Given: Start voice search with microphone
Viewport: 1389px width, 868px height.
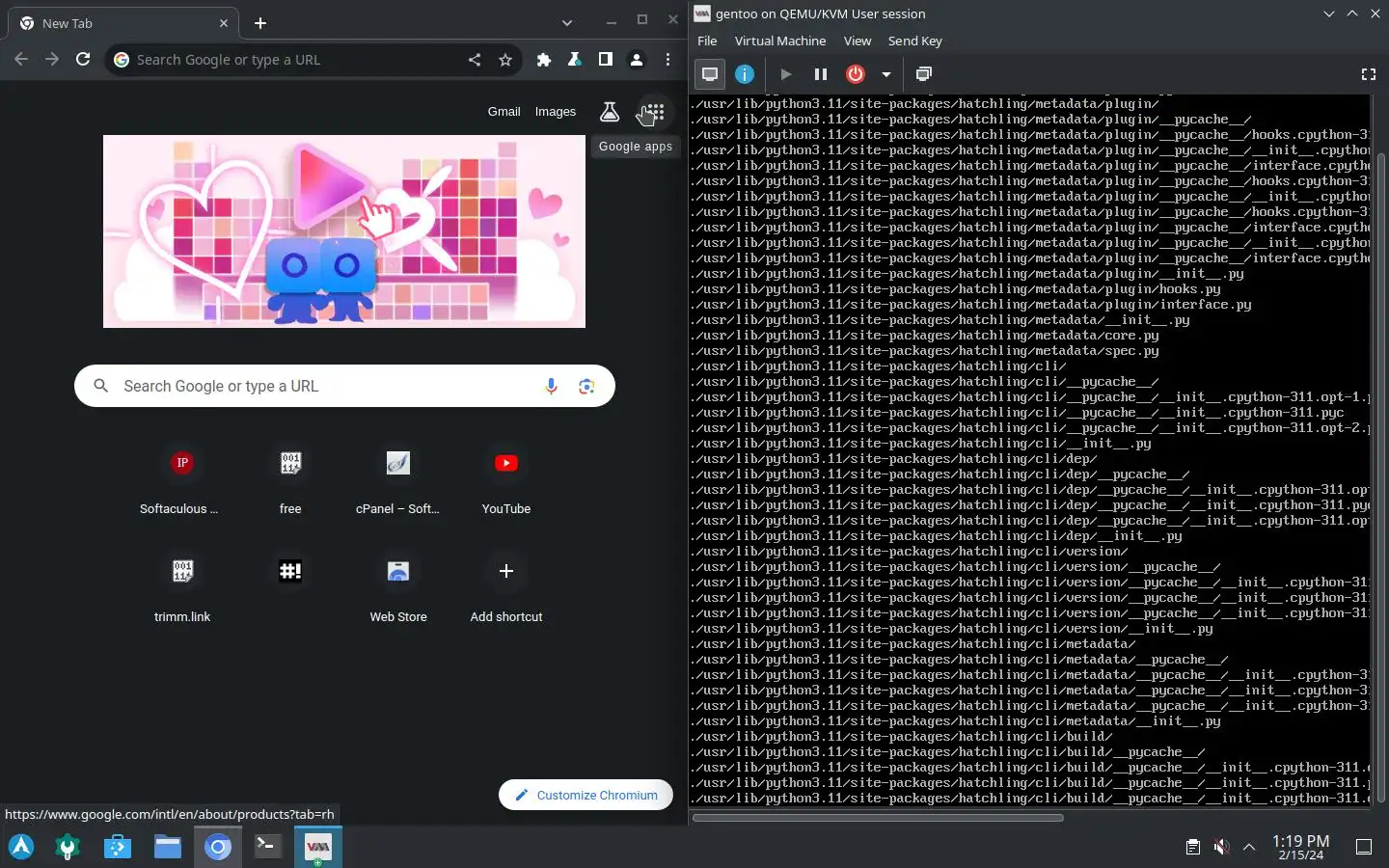Looking at the screenshot, I should point(551,387).
